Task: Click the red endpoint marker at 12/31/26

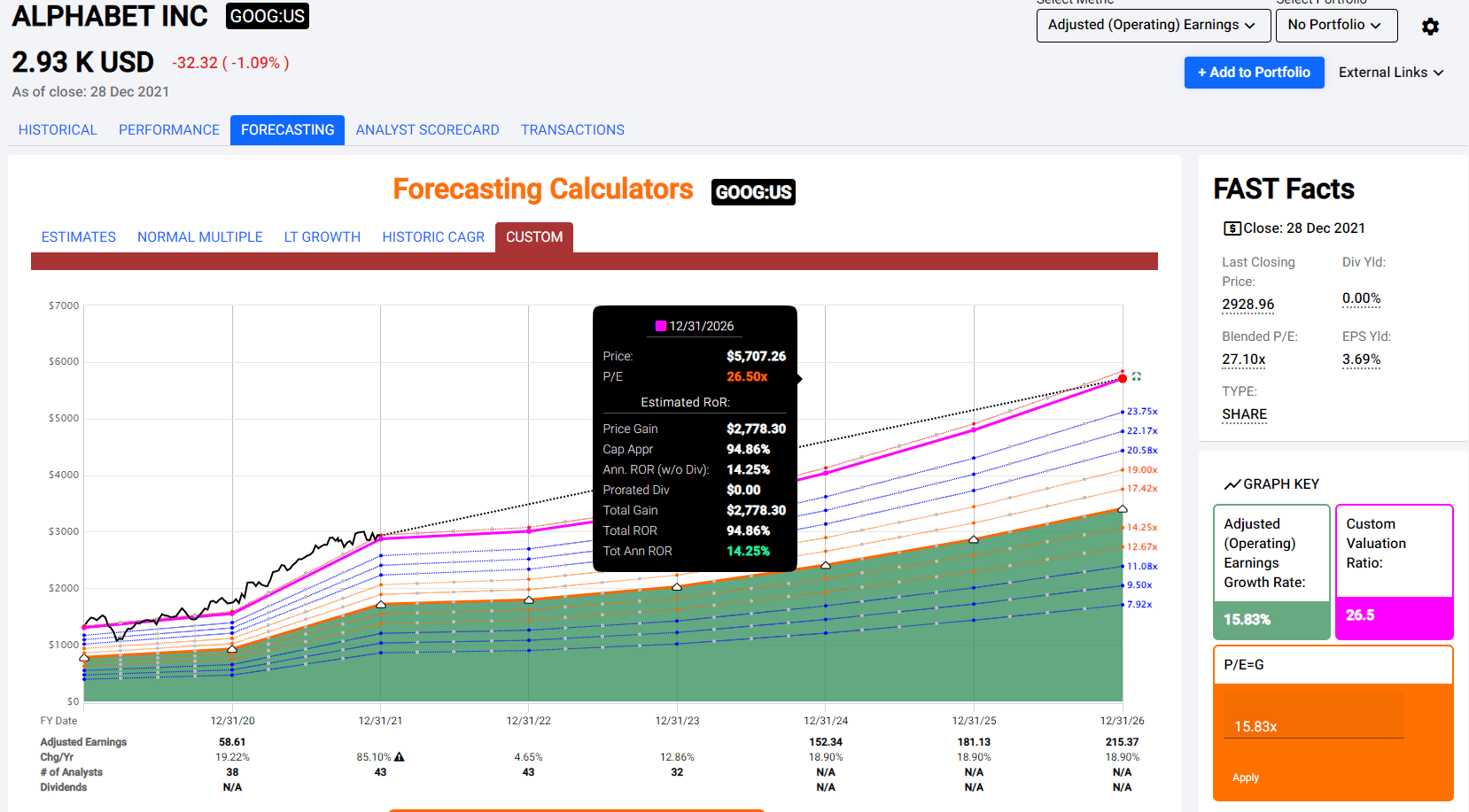Action: pyautogui.click(x=1123, y=378)
